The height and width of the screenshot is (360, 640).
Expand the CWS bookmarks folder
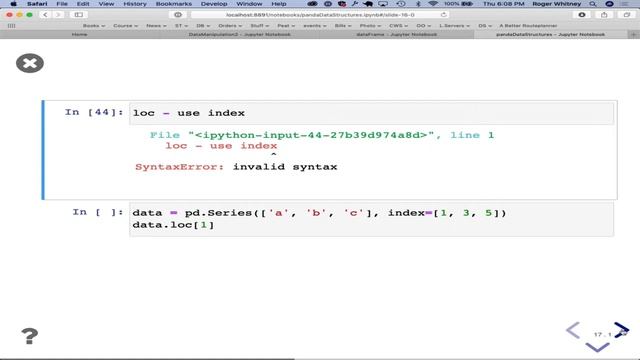pyautogui.click(x=398, y=26)
